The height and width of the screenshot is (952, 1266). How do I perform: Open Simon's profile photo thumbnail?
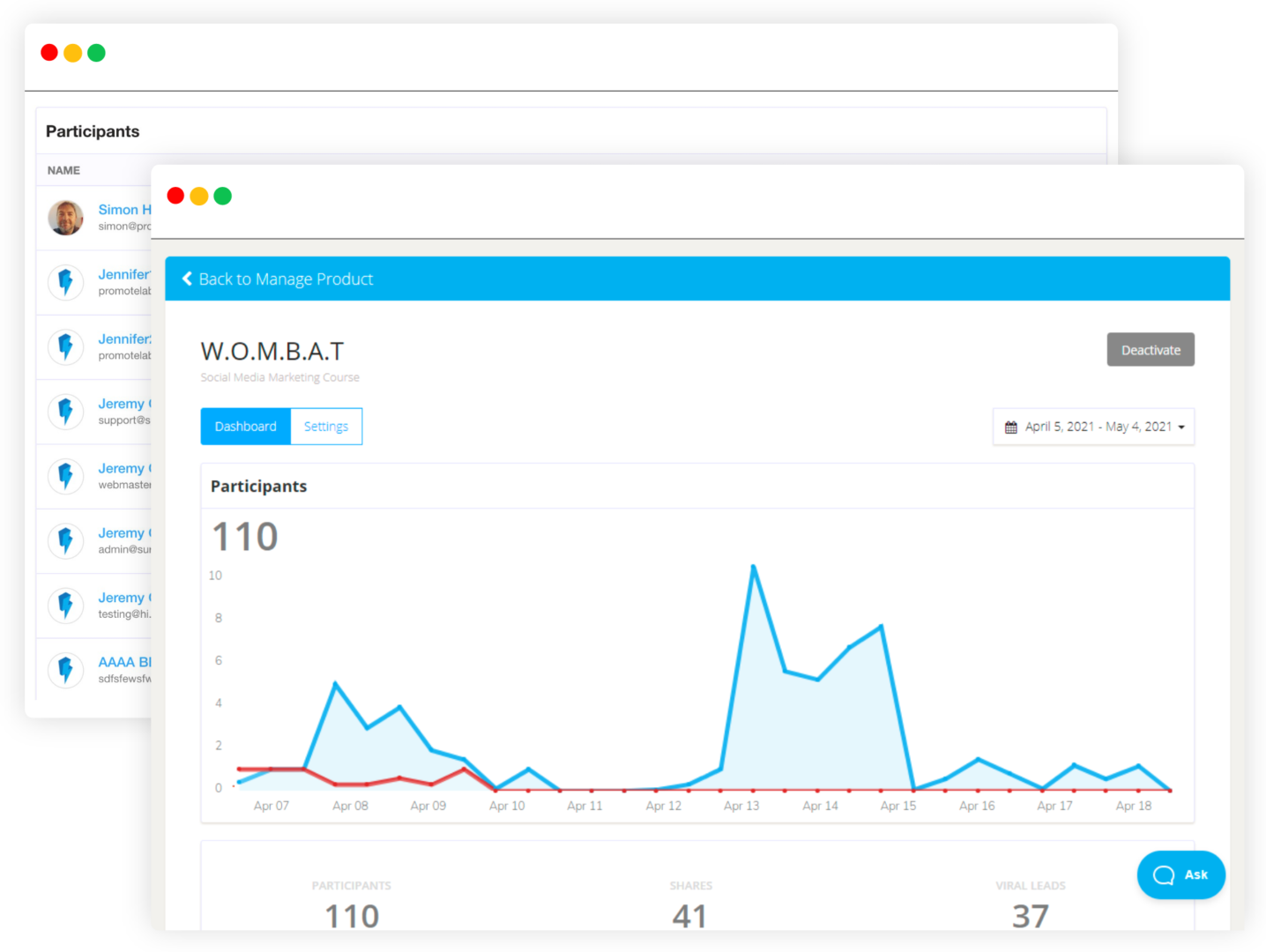tap(65, 218)
